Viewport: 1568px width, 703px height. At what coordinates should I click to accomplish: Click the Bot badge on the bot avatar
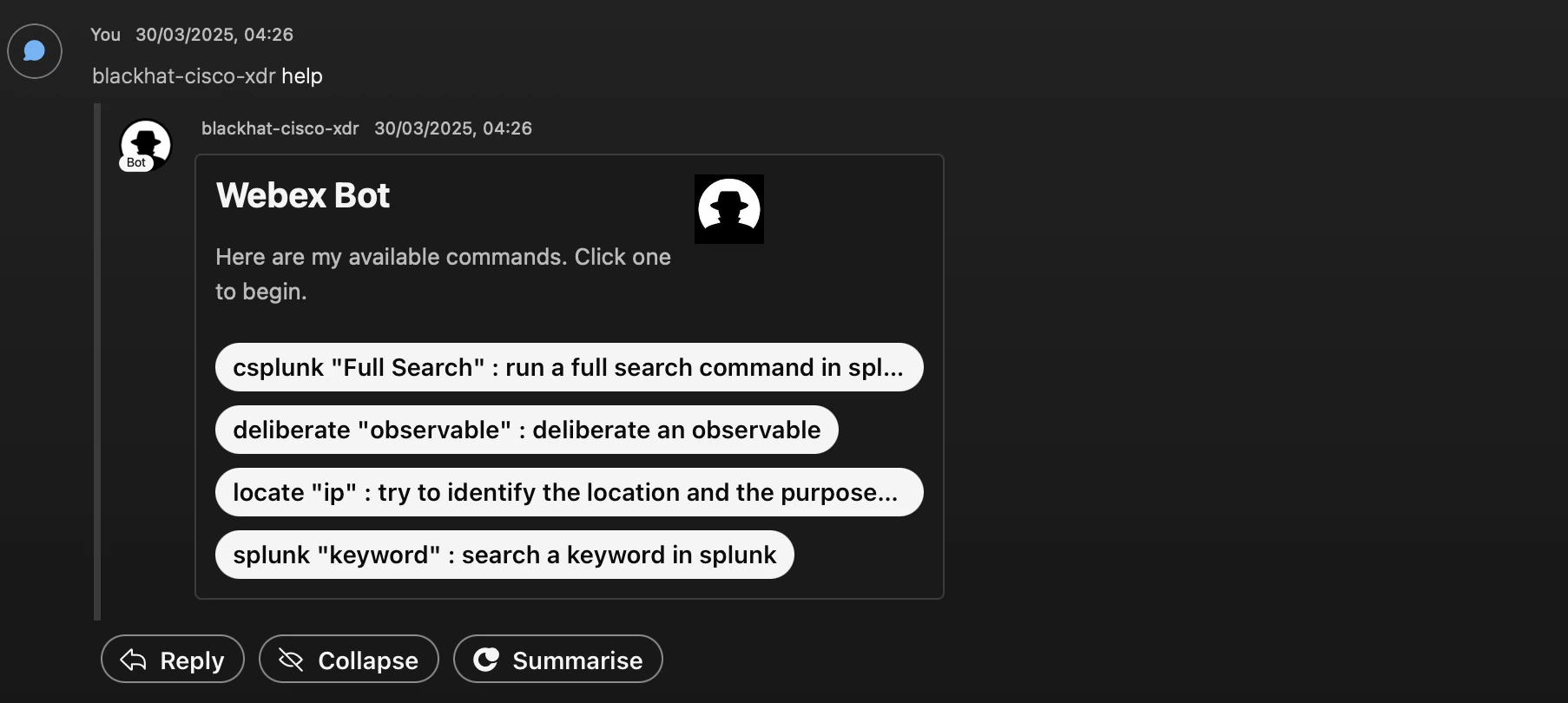[136, 163]
